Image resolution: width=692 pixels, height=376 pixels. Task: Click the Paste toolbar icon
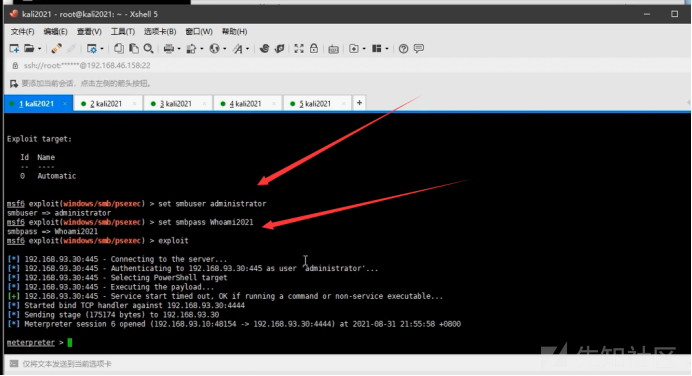point(134,49)
